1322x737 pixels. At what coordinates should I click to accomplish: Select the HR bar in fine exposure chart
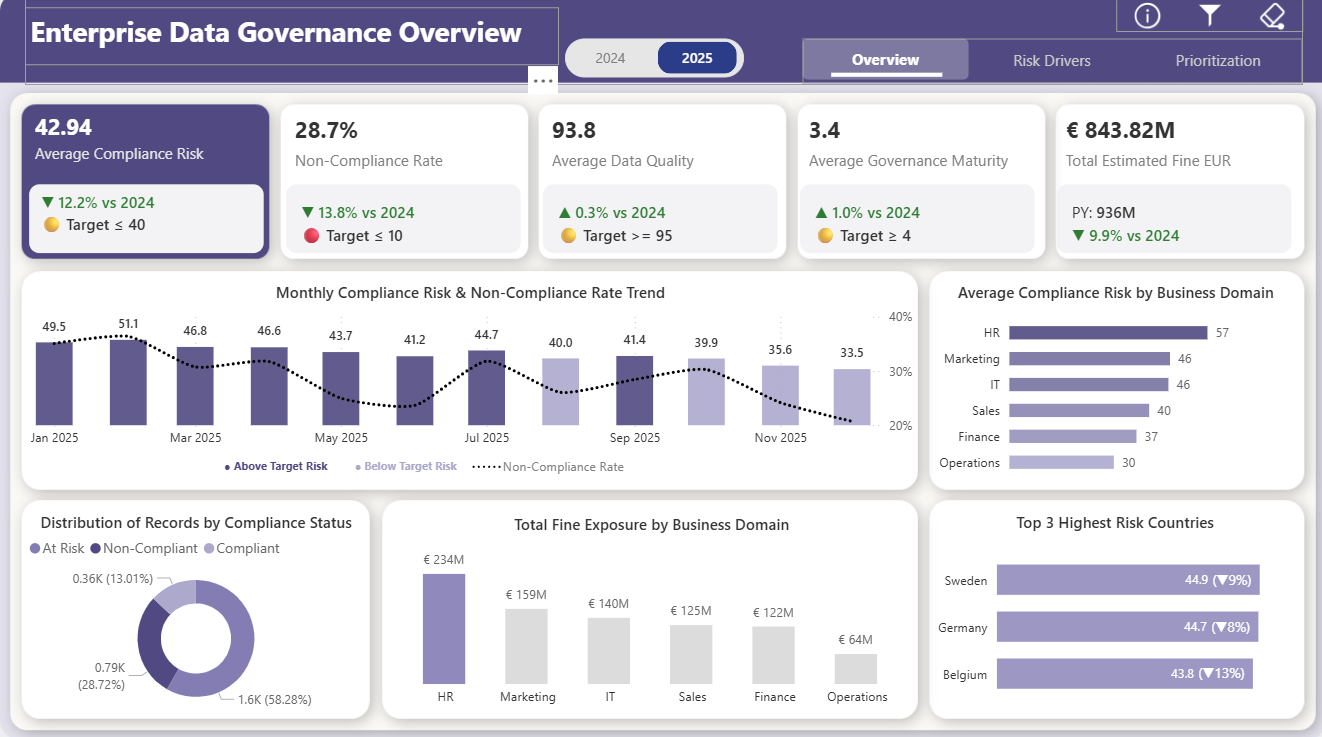pos(445,631)
